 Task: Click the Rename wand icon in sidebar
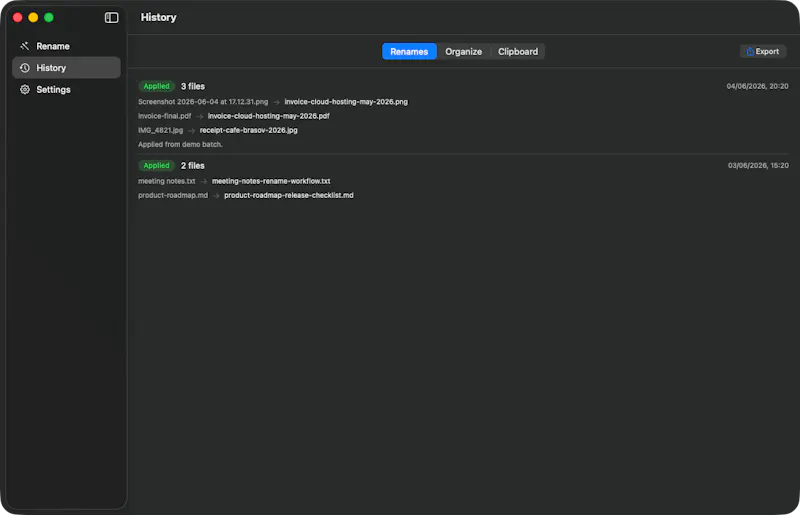tap(24, 46)
